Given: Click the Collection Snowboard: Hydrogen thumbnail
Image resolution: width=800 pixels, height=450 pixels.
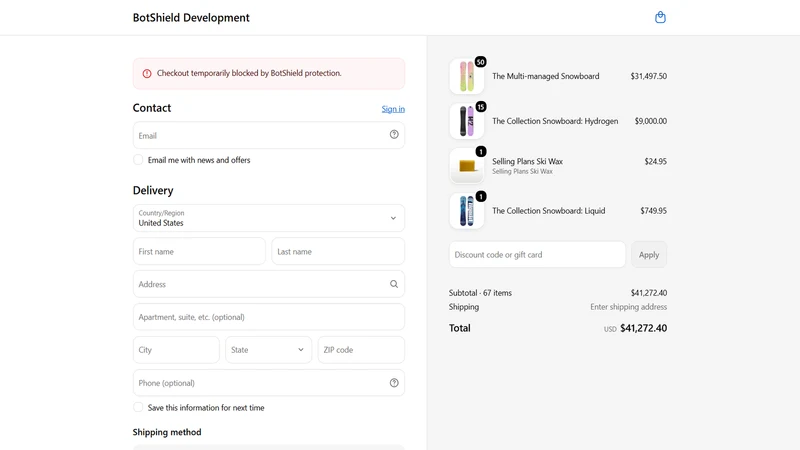Looking at the screenshot, I should pyautogui.click(x=467, y=121).
